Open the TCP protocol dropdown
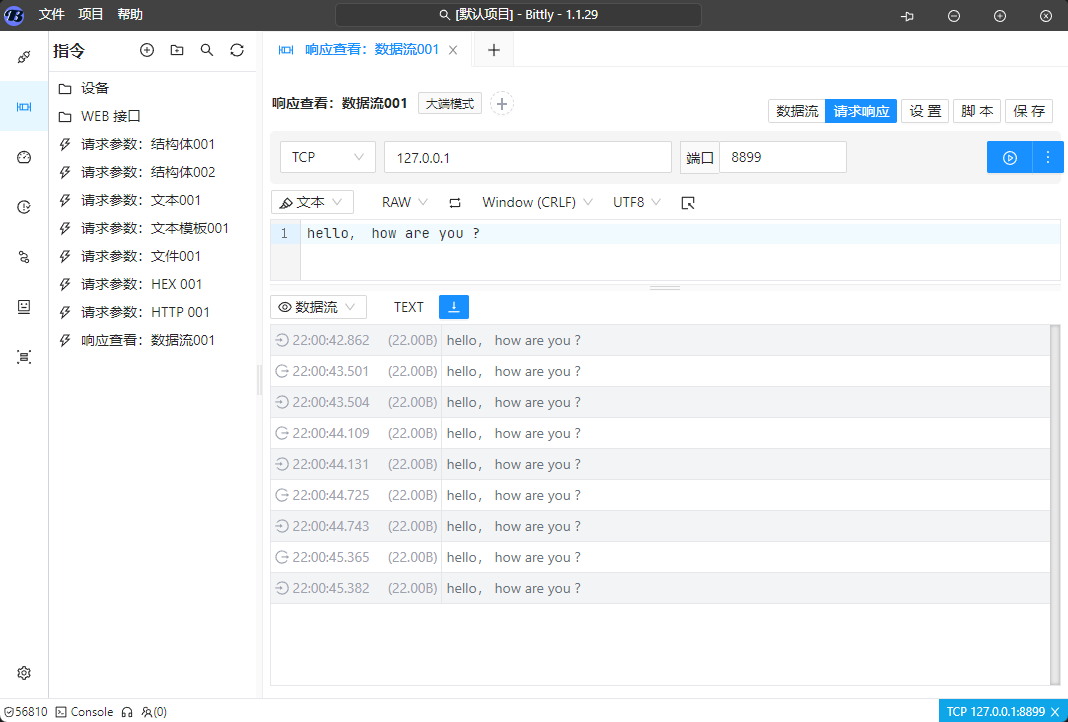The image size is (1068, 722). click(x=327, y=157)
